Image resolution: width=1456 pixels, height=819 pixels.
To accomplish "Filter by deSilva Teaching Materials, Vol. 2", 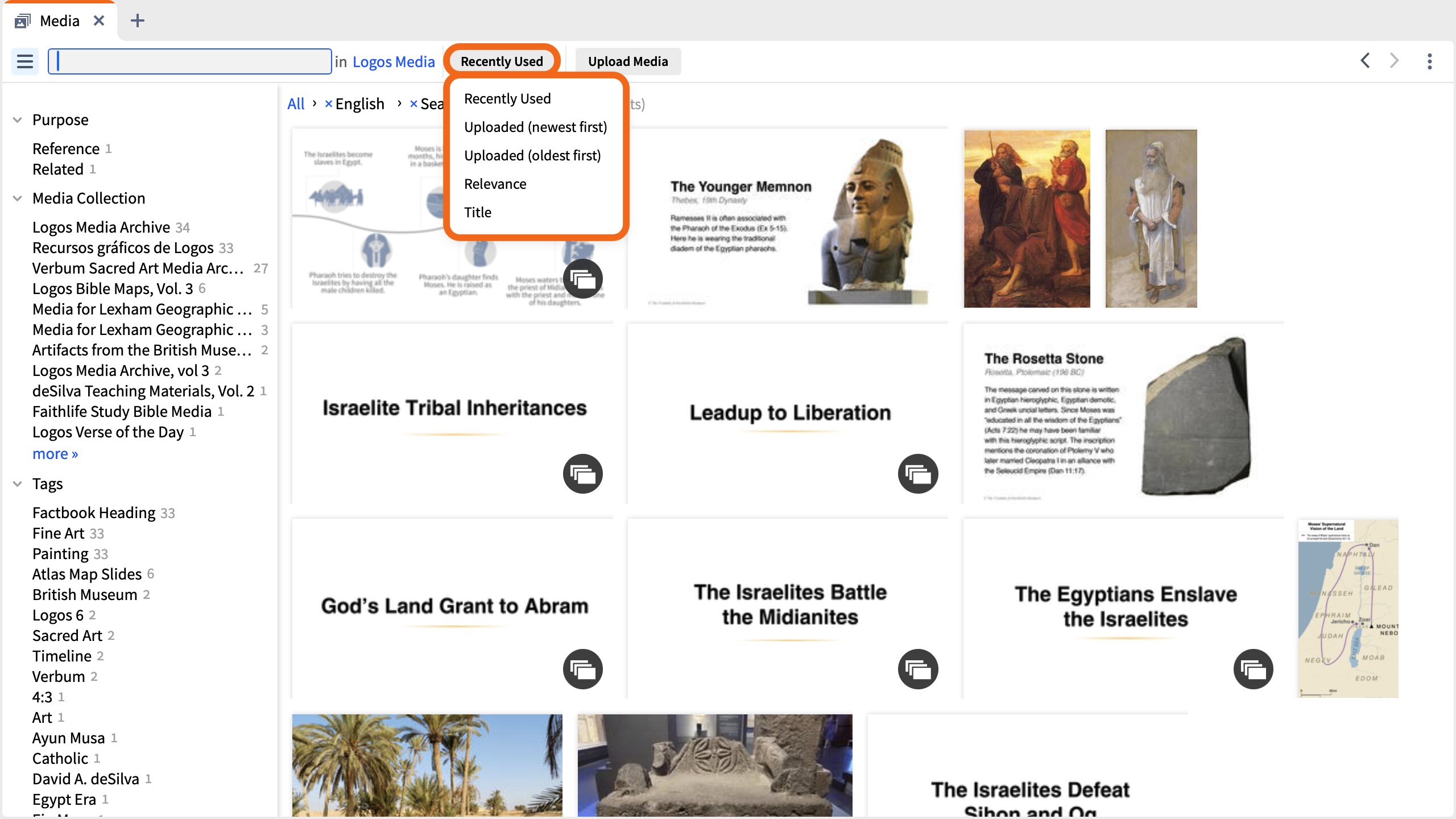I will (143, 391).
